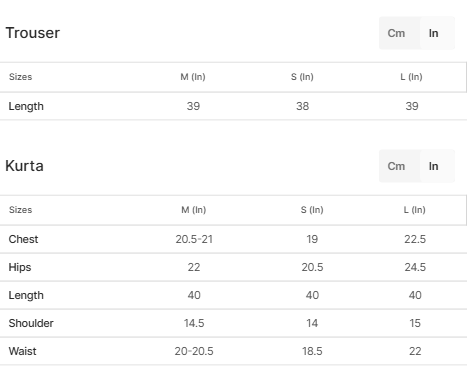Click the 24.5 hips value for L
The height and width of the screenshot is (379, 476).
tap(415, 267)
